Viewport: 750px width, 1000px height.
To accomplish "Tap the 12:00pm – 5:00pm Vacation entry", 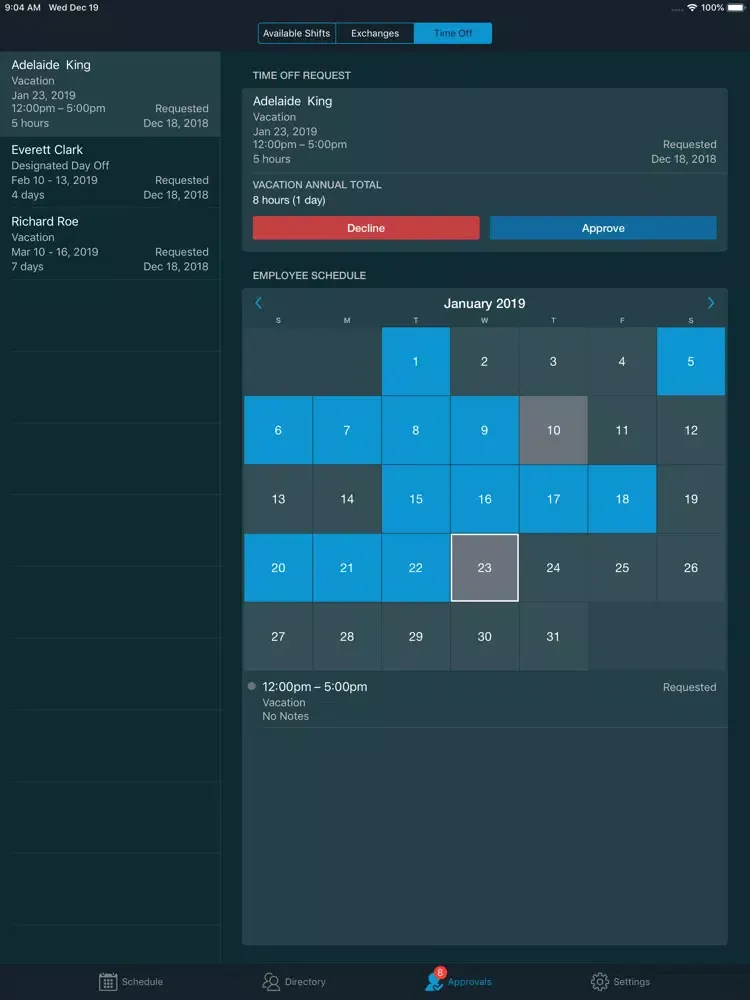I will 485,700.
